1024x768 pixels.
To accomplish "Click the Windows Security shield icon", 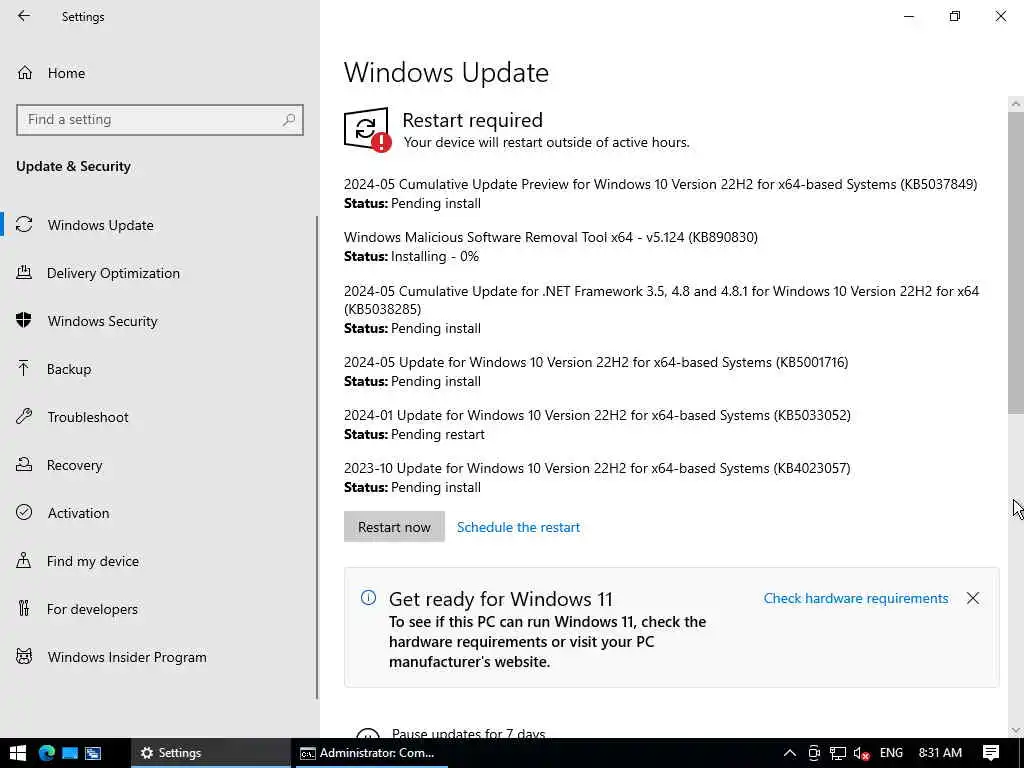I will pyautogui.click(x=24, y=320).
